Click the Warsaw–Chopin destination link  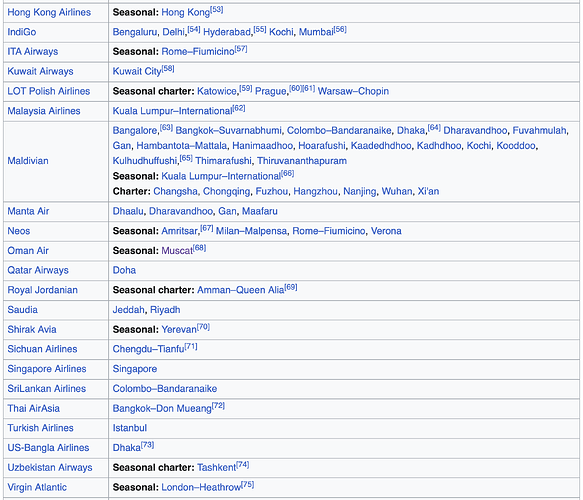tap(353, 91)
